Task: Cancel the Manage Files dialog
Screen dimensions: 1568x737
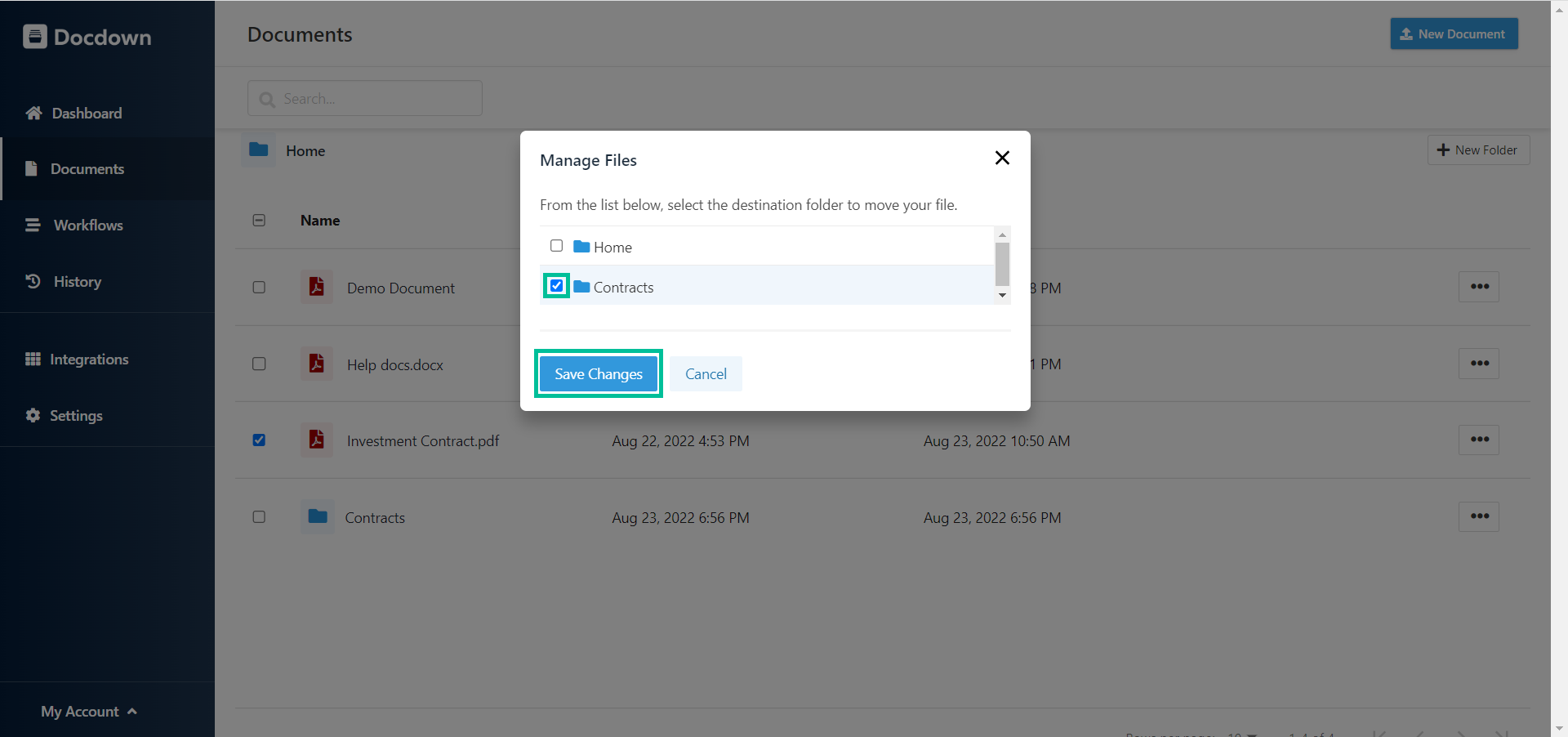Action: 705,373
